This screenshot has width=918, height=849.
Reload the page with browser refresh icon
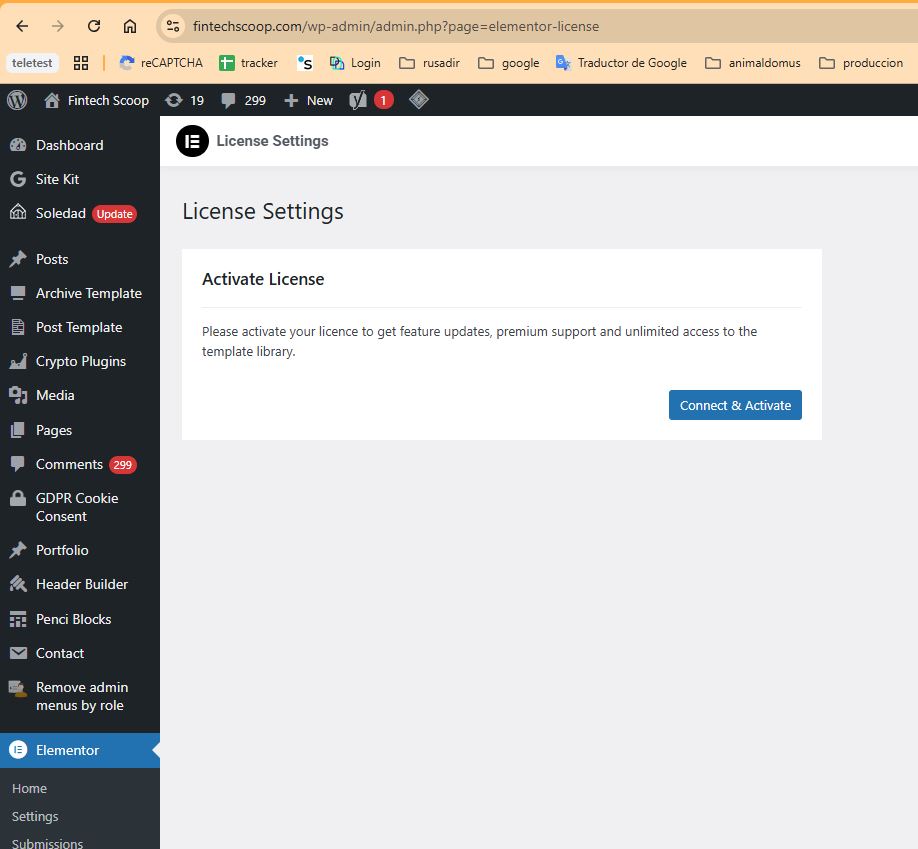click(94, 26)
